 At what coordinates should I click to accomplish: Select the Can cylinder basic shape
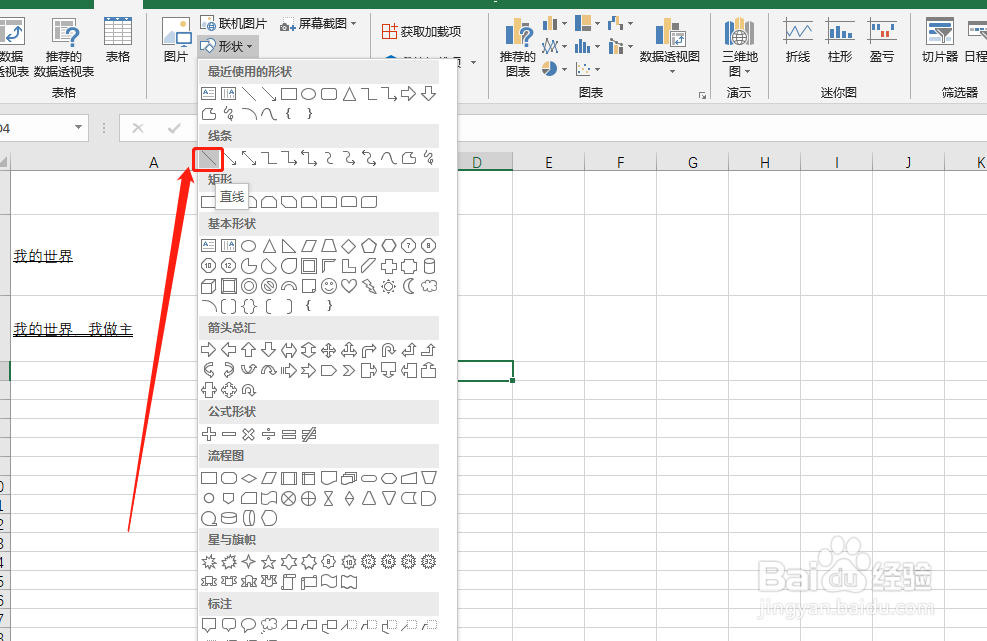[429, 266]
